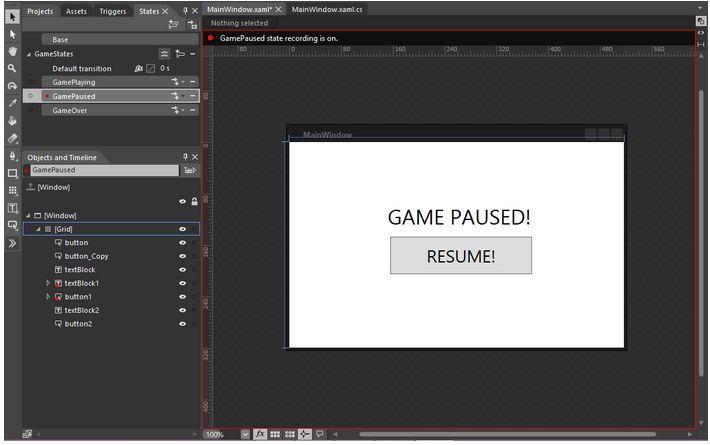The image size is (710, 445).
Task: Expand the textBlock1 node
Action: (x=48, y=283)
